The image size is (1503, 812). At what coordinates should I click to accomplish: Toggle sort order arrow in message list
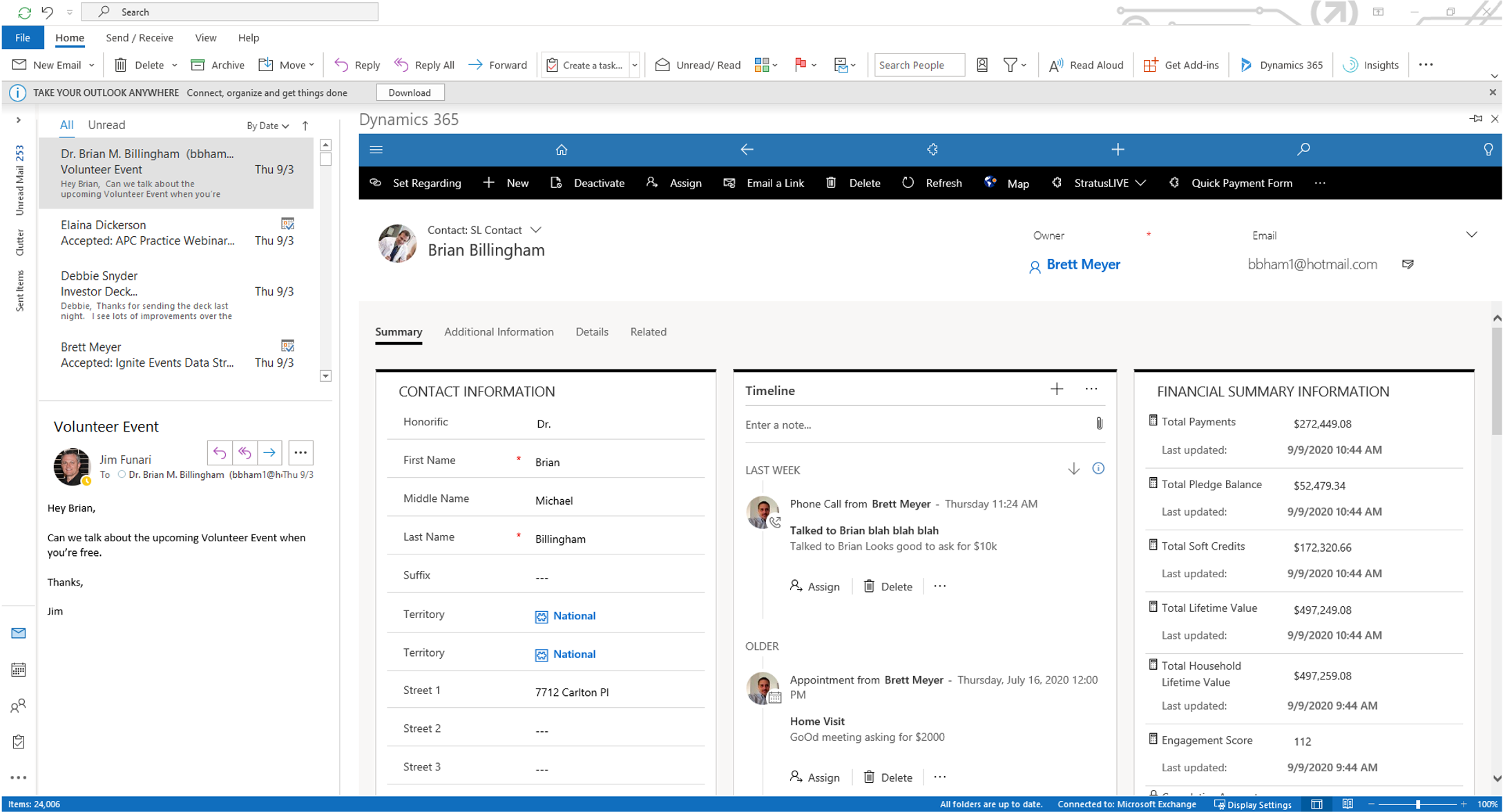click(305, 126)
